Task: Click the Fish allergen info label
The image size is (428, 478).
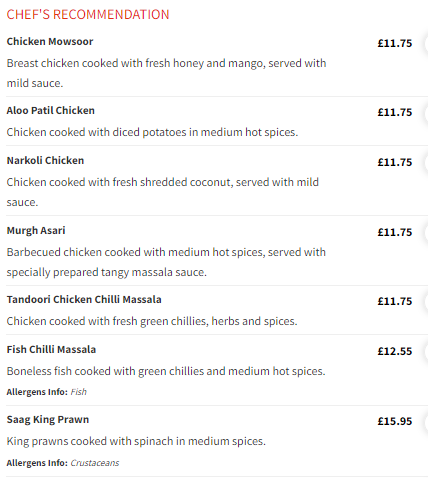Action: click(x=79, y=392)
